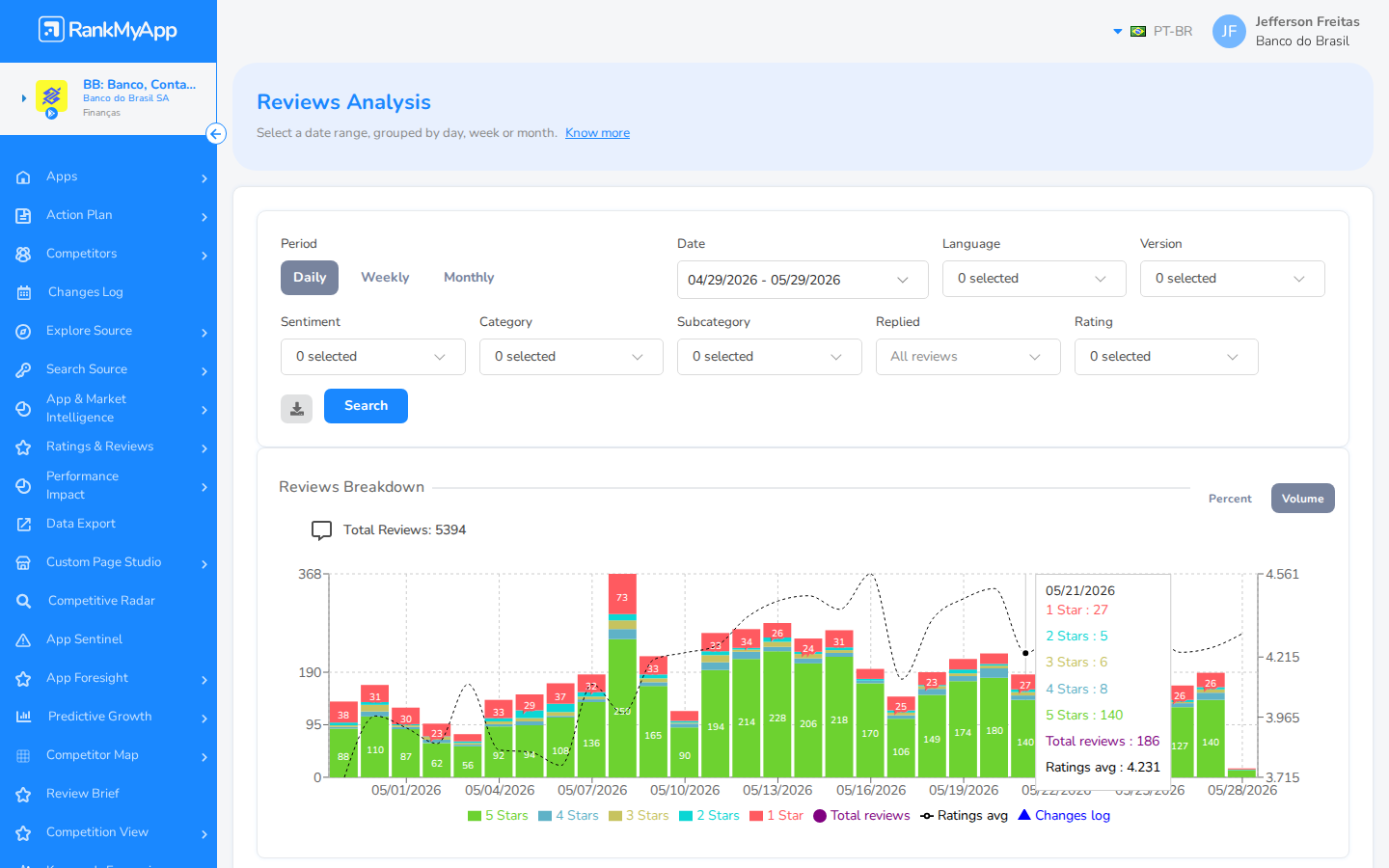The height and width of the screenshot is (868, 1389).
Task: Click the Custom Page Studio store icon
Action: [23, 563]
